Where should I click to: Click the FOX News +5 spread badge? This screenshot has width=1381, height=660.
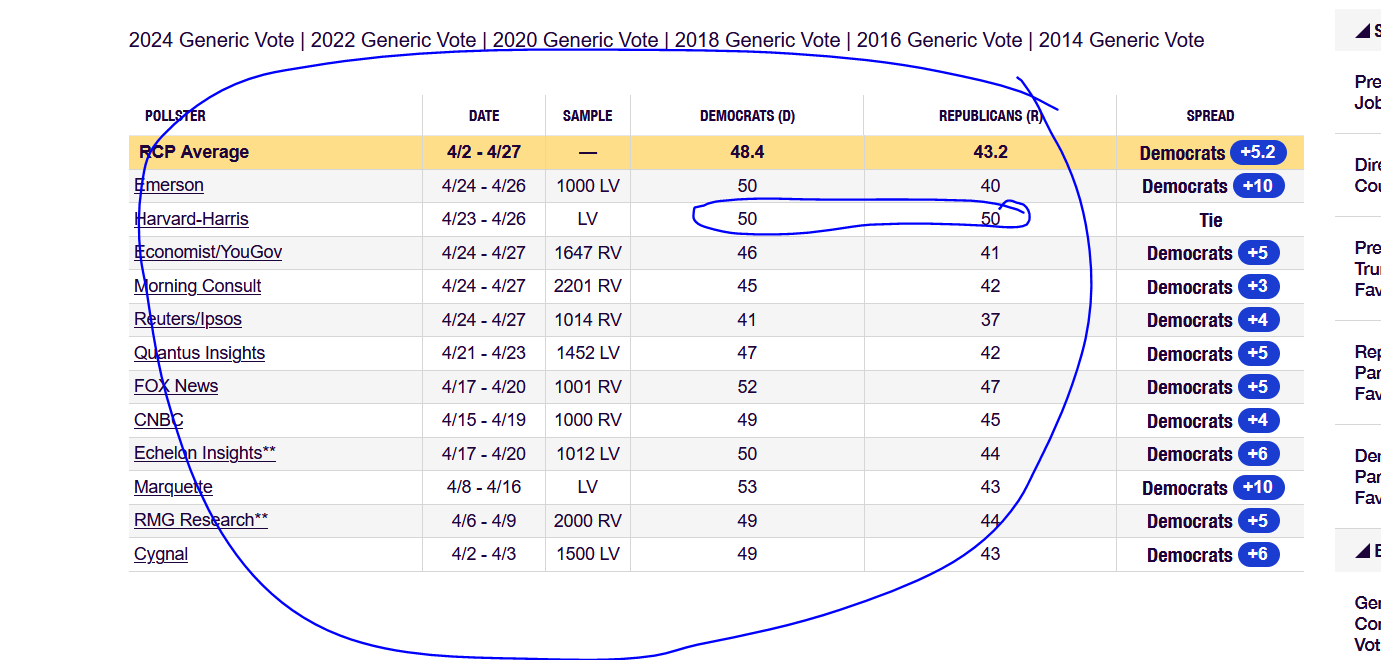[1258, 387]
